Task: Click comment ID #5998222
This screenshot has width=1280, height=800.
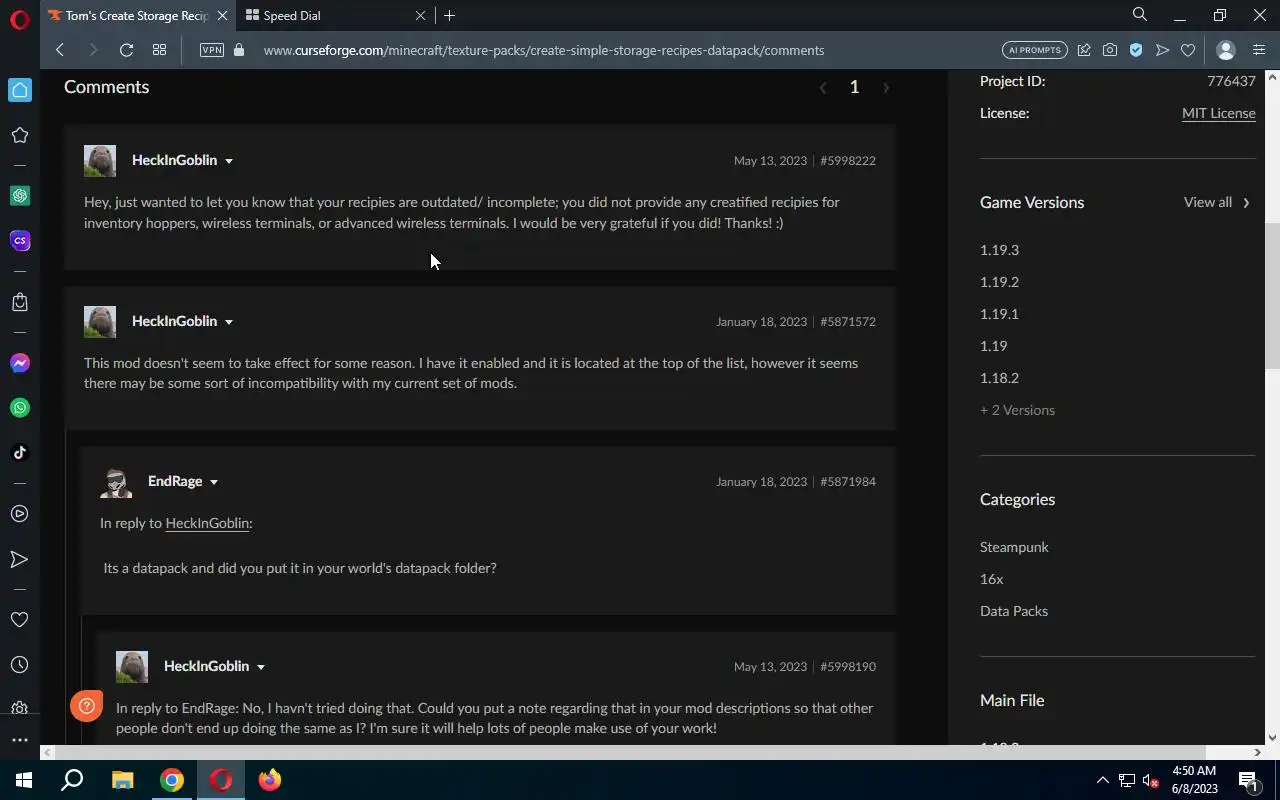Action: (x=848, y=161)
